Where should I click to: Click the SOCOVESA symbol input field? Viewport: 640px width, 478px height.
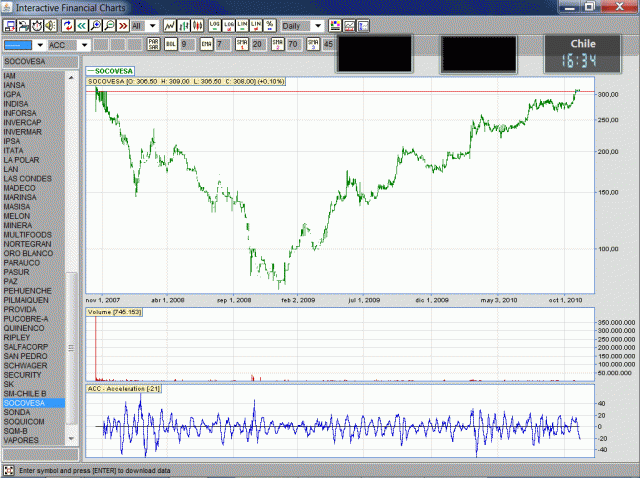pyautogui.click(x=40, y=62)
